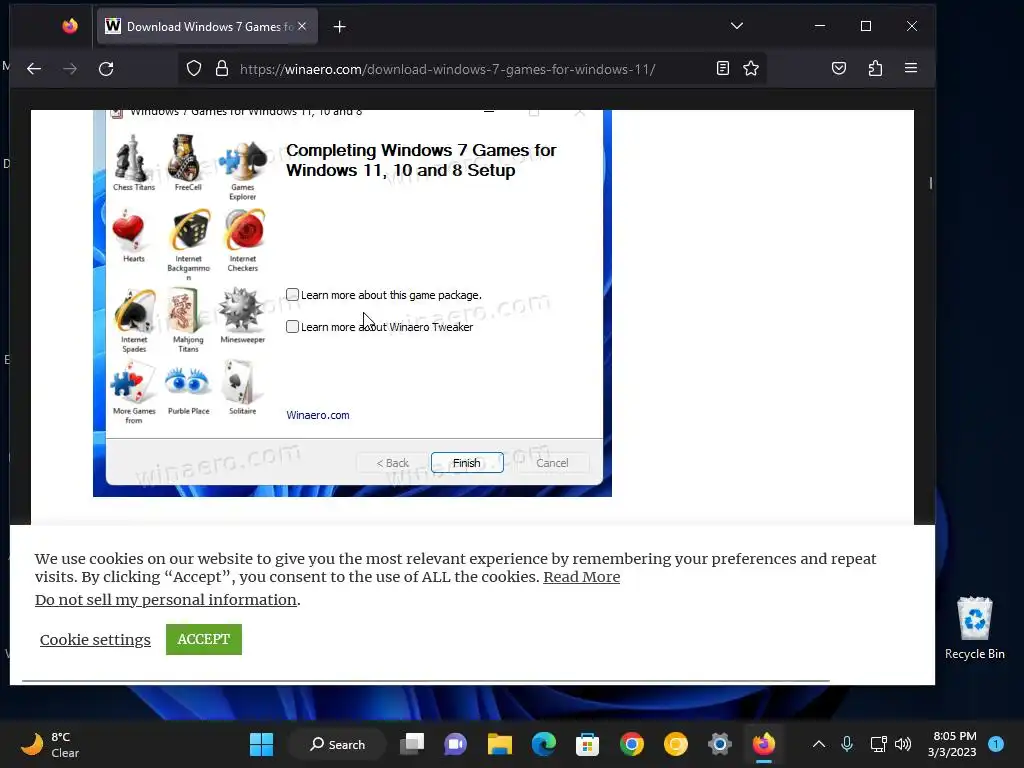Click the Internet Spades icon
Viewport: 1024px width, 768px height.
[133, 321]
